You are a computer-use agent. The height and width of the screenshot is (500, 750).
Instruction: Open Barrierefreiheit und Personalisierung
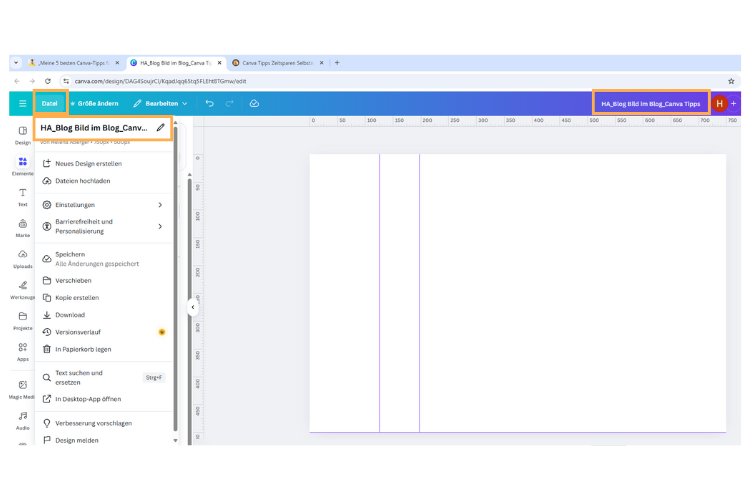tap(103, 226)
